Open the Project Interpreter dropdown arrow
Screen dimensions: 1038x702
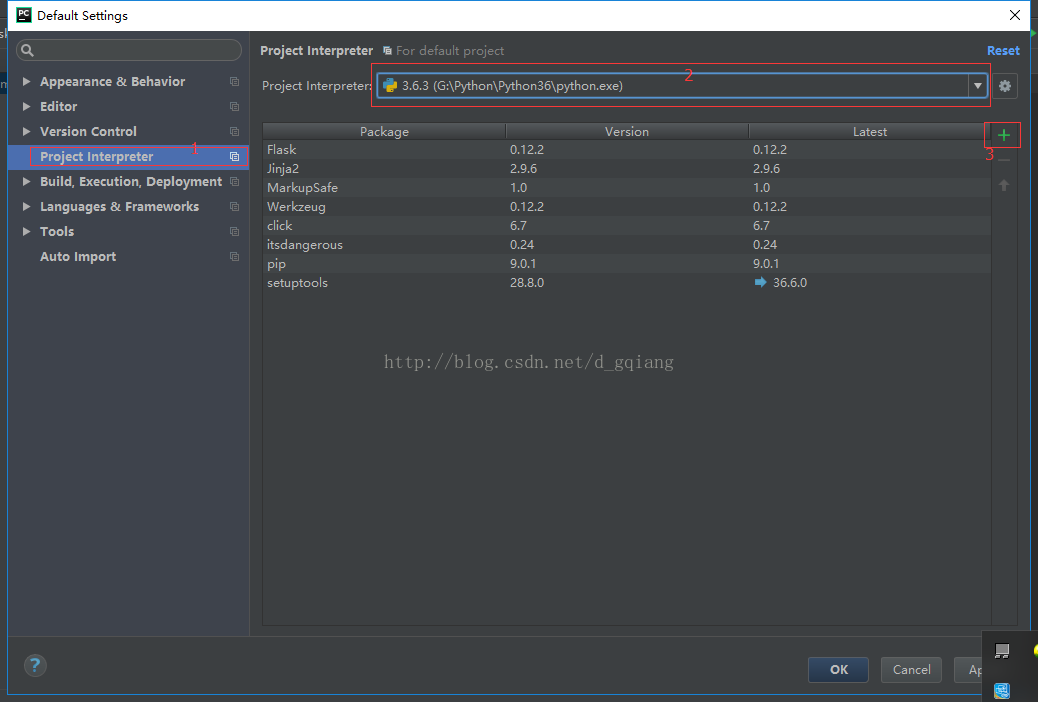(x=977, y=85)
